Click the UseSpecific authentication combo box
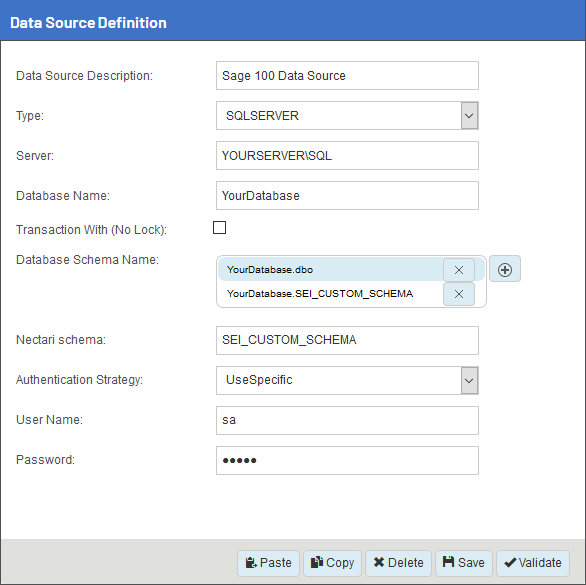Viewport: 586px width, 585px height. click(347, 380)
